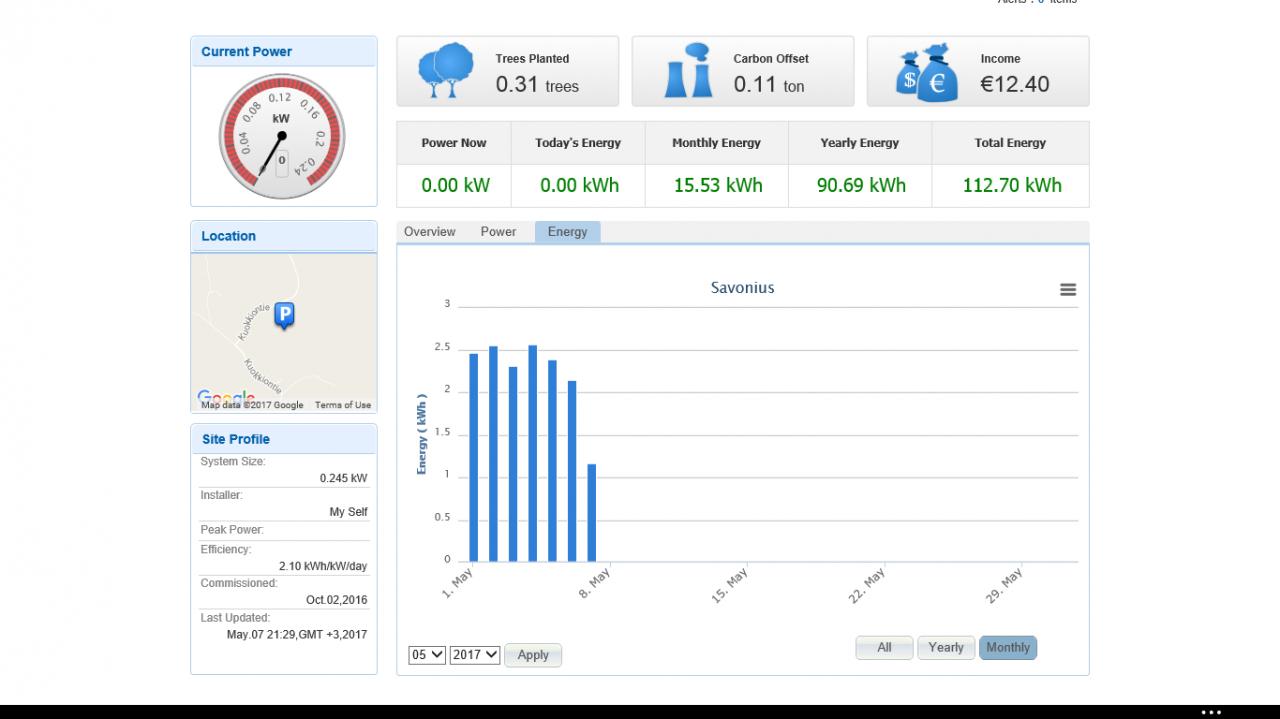Click the Trees Planted tree icon
The image size is (1280, 719).
(x=446, y=70)
